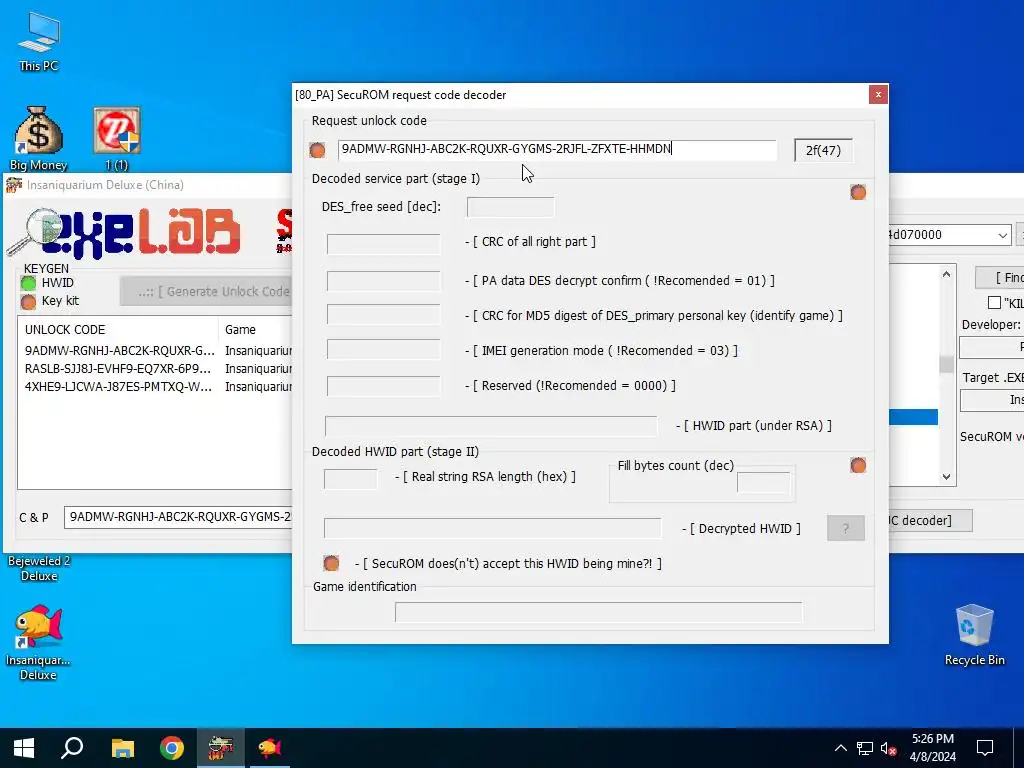This screenshot has width=1024, height=768.
Task: Open the Windows Start menu
Action: pos(24,748)
